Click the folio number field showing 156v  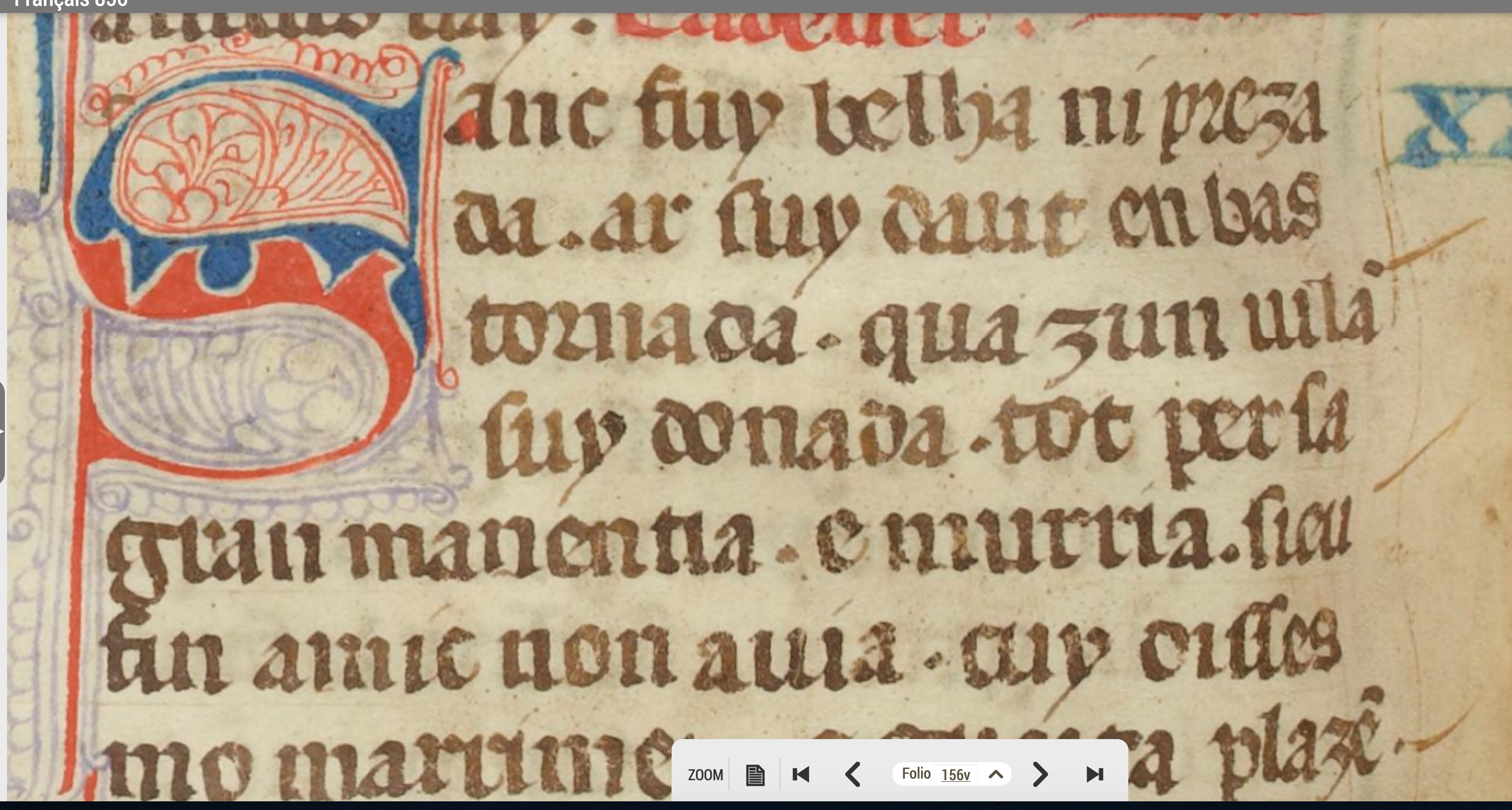click(x=955, y=775)
